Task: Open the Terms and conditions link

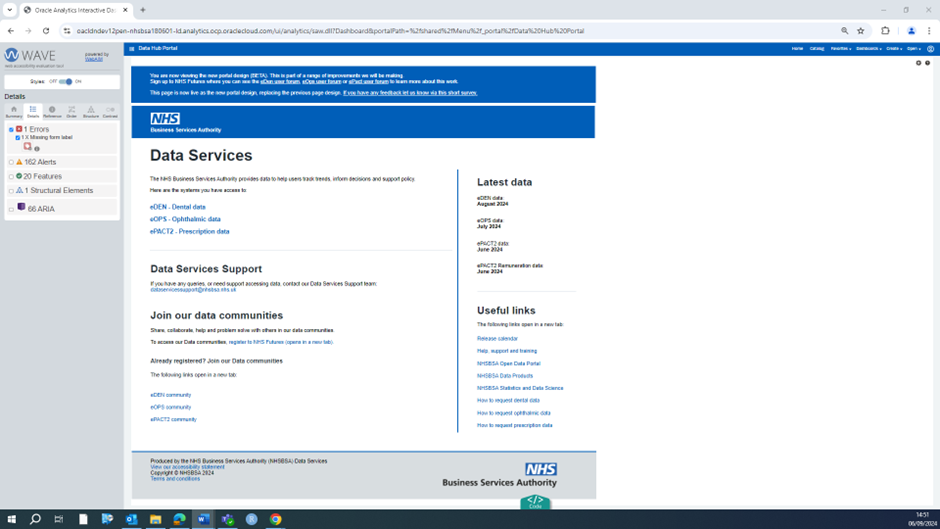Action: coord(175,479)
